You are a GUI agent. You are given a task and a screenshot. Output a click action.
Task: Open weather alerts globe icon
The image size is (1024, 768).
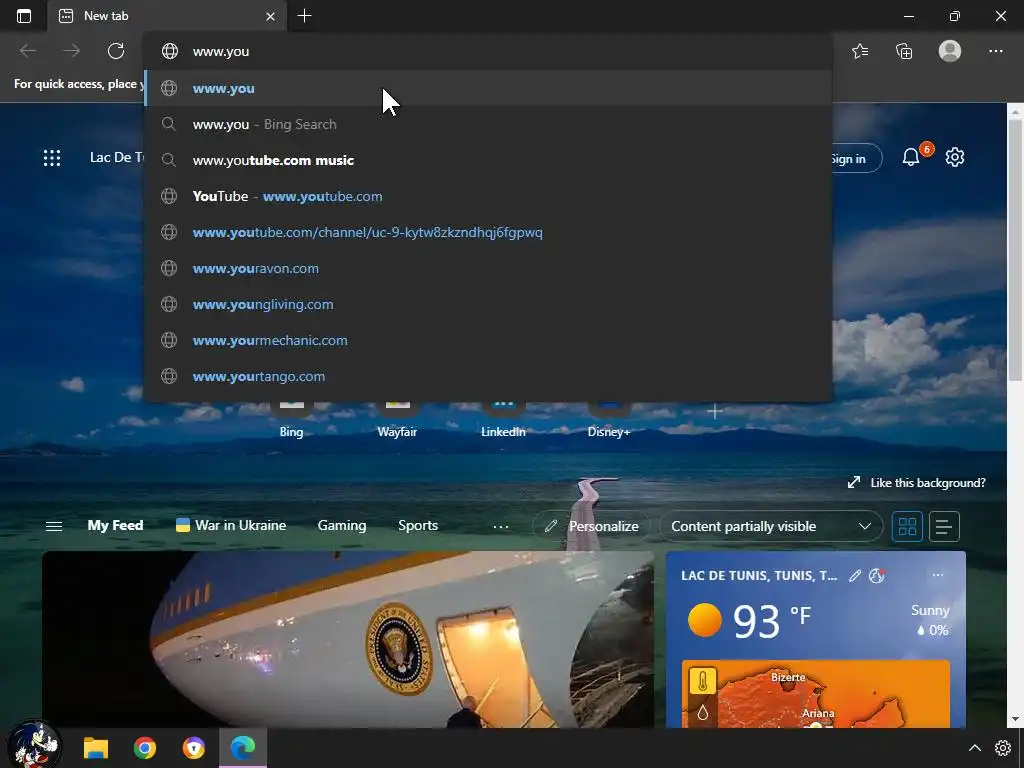(x=876, y=575)
